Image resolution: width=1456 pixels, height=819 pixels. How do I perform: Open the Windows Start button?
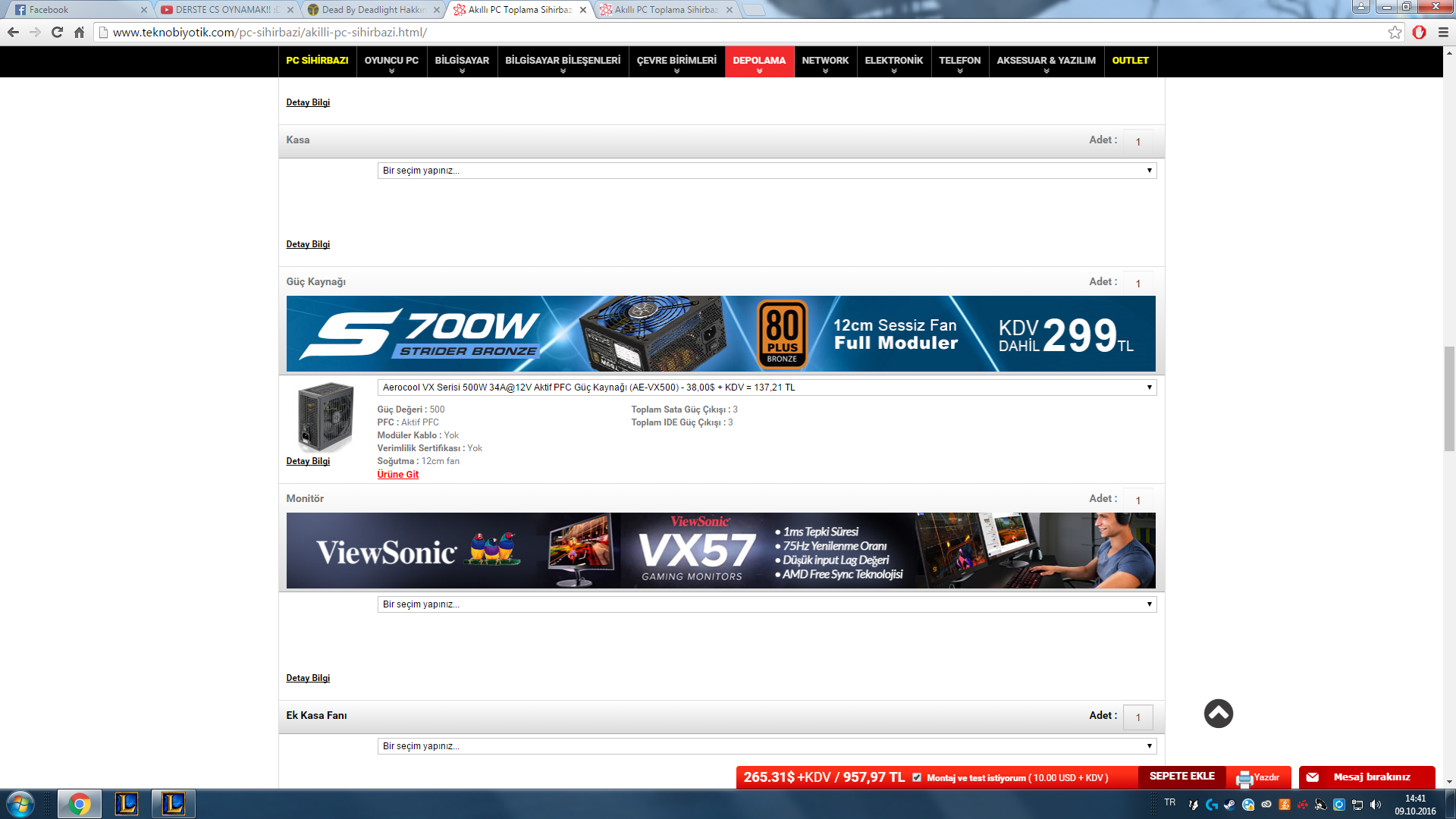click(x=20, y=804)
